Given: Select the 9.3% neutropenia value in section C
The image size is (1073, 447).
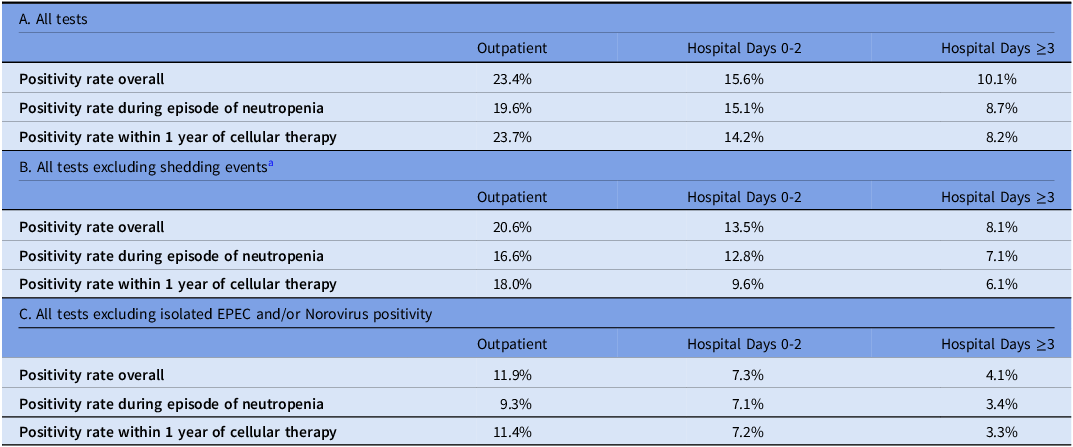Looking at the screenshot, I should click(x=517, y=404).
